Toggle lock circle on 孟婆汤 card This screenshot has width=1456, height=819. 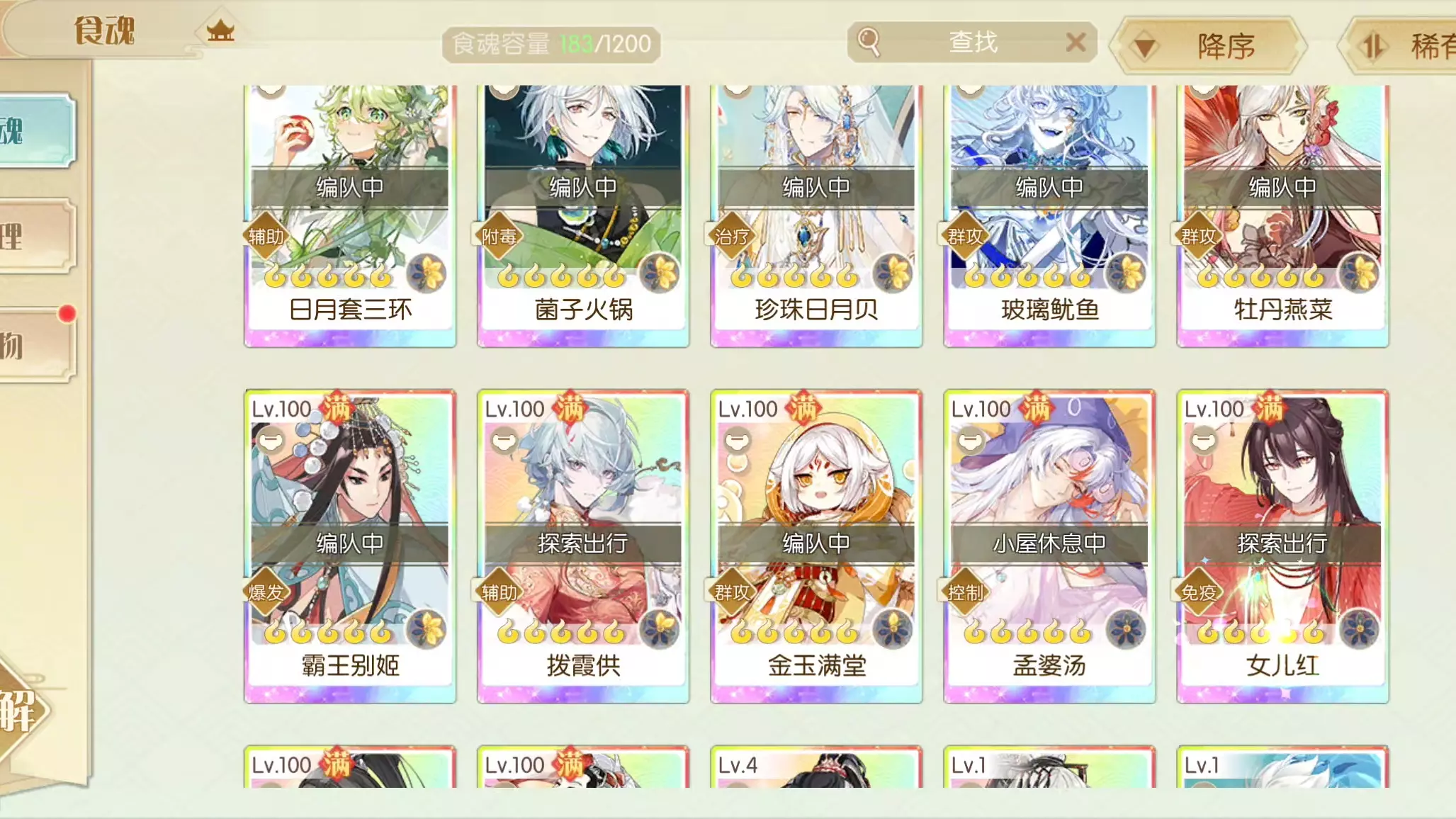[x=971, y=441]
